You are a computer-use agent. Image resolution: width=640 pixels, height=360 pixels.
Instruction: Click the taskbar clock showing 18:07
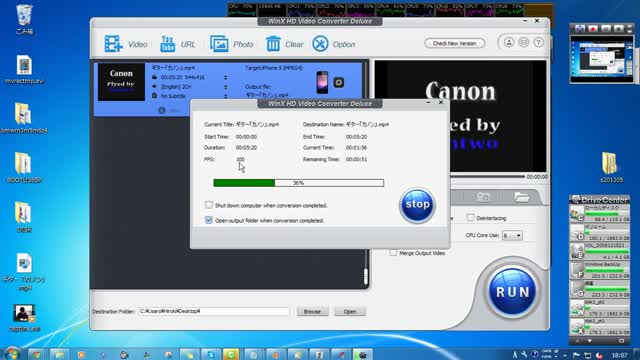pyautogui.click(x=619, y=355)
